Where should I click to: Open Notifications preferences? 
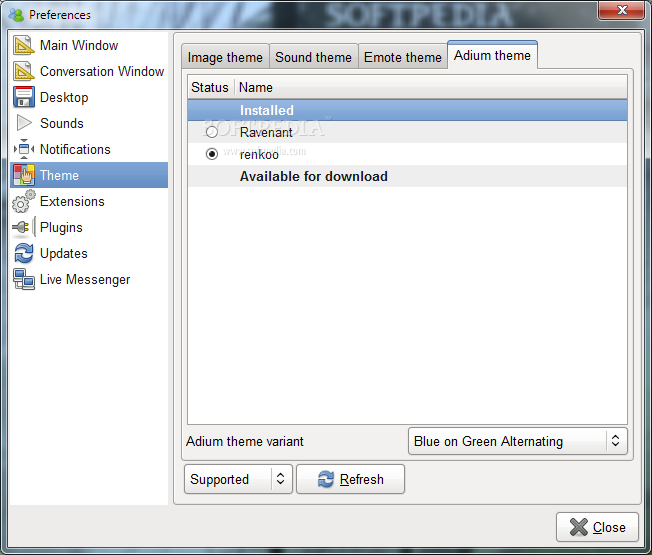(x=89, y=149)
